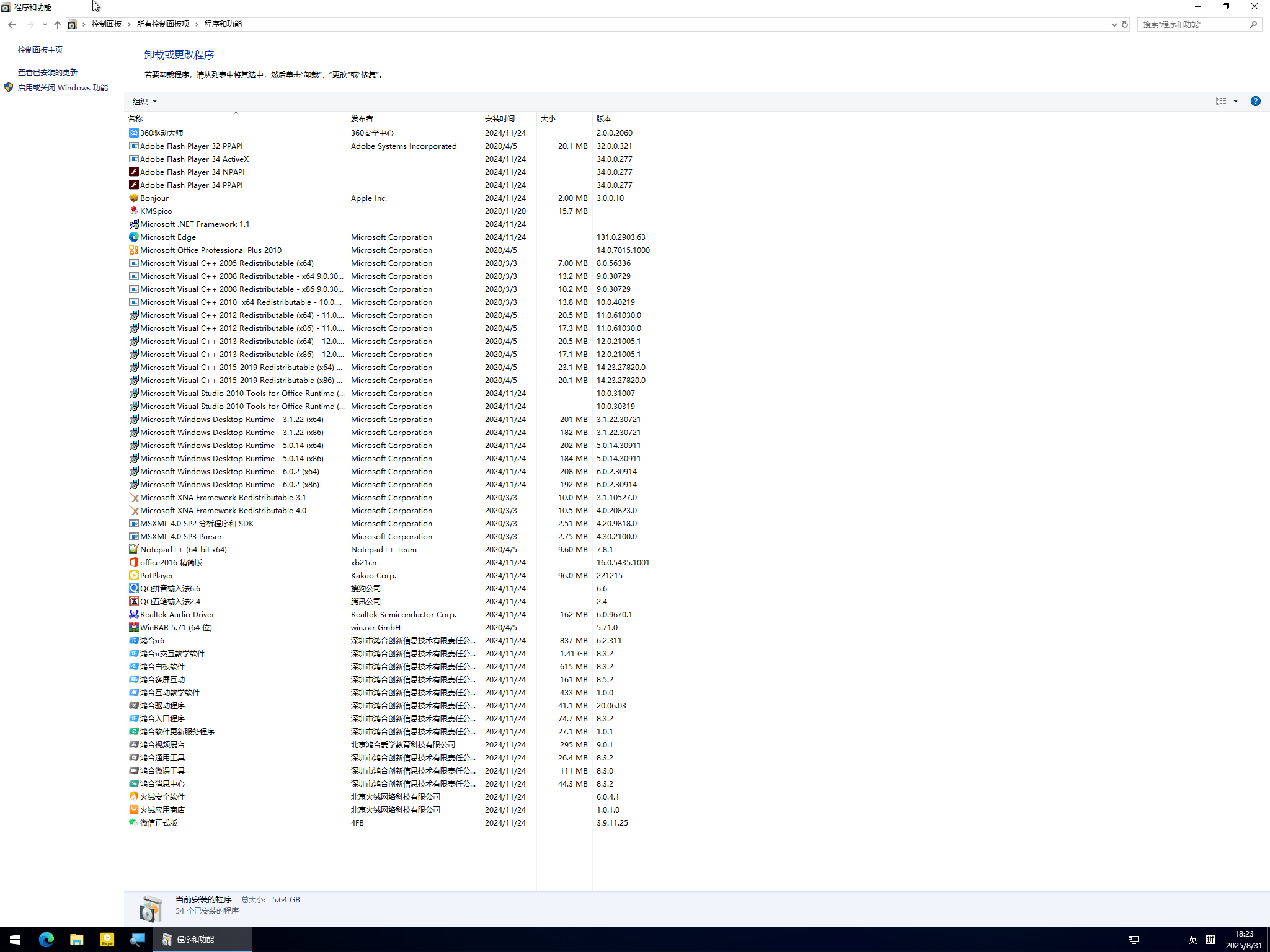Open File Explorer from the taskbar
This screenshot has height=952, width=1270.
(x=76, y=939)
